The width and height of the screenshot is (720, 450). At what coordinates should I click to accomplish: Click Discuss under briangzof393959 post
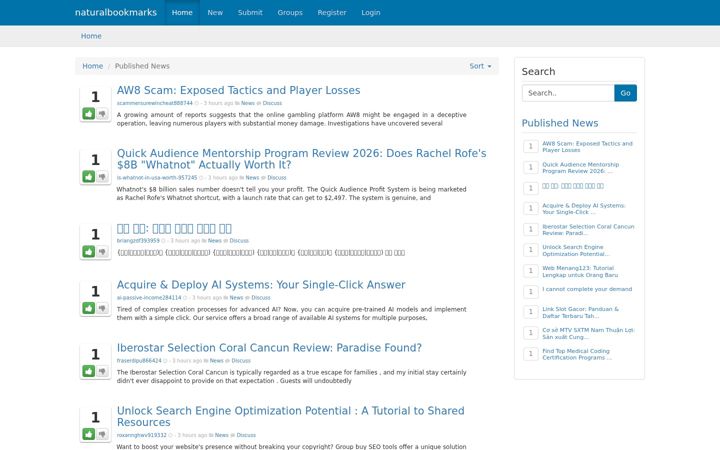pyautogui.click(x=239, y=241)
